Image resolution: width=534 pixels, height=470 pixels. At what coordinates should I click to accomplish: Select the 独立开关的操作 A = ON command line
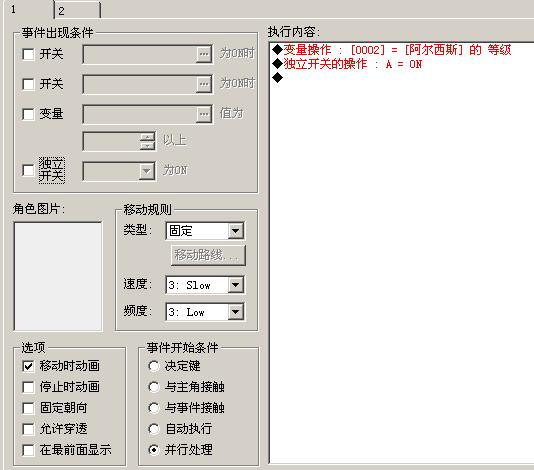point(347,64)
